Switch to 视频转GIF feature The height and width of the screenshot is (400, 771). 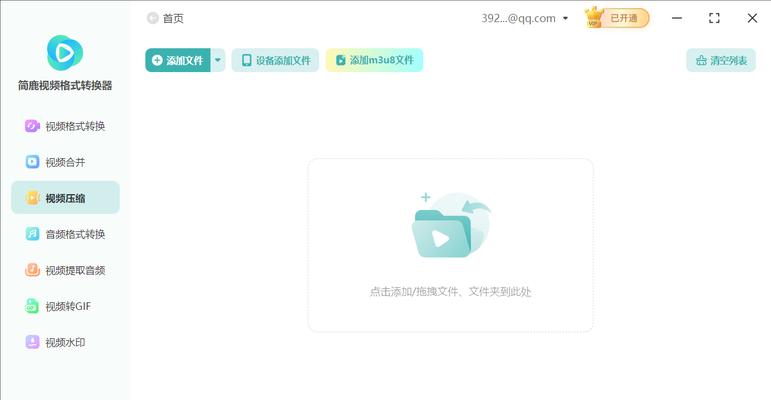point(65,306)
